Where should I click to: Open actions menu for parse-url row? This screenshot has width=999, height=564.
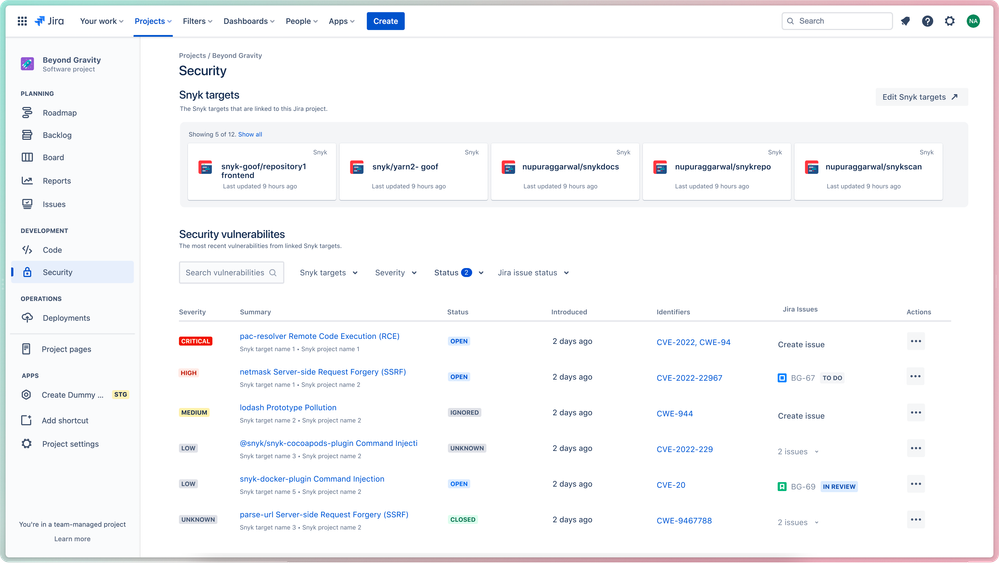click(x=916, y=520)
